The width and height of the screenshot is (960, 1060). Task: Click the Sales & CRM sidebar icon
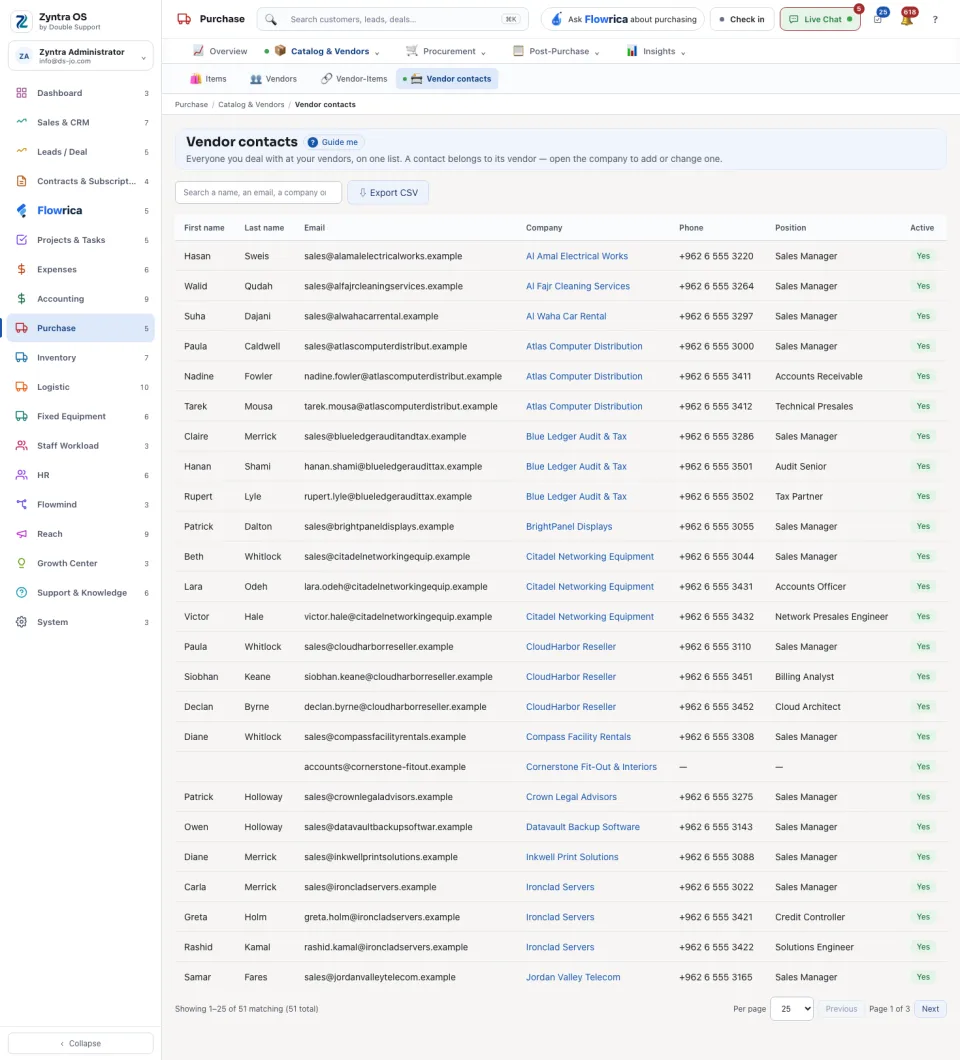coord(22,122)
